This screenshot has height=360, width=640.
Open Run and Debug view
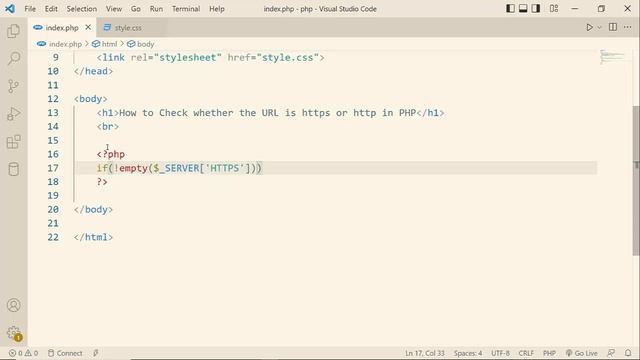(13, 114)
